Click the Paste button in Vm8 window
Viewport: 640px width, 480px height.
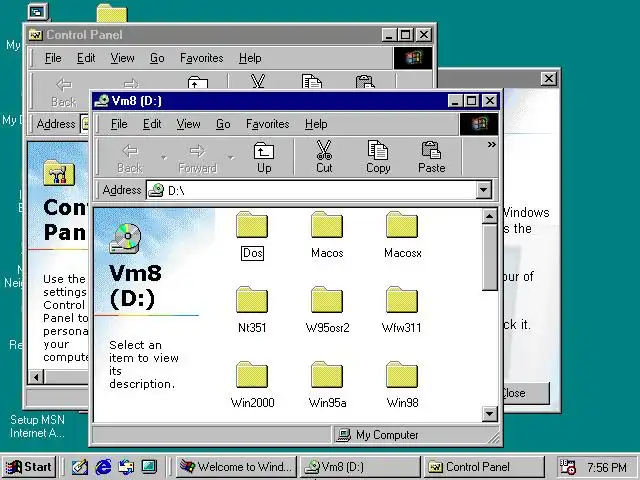pos(431,157)
